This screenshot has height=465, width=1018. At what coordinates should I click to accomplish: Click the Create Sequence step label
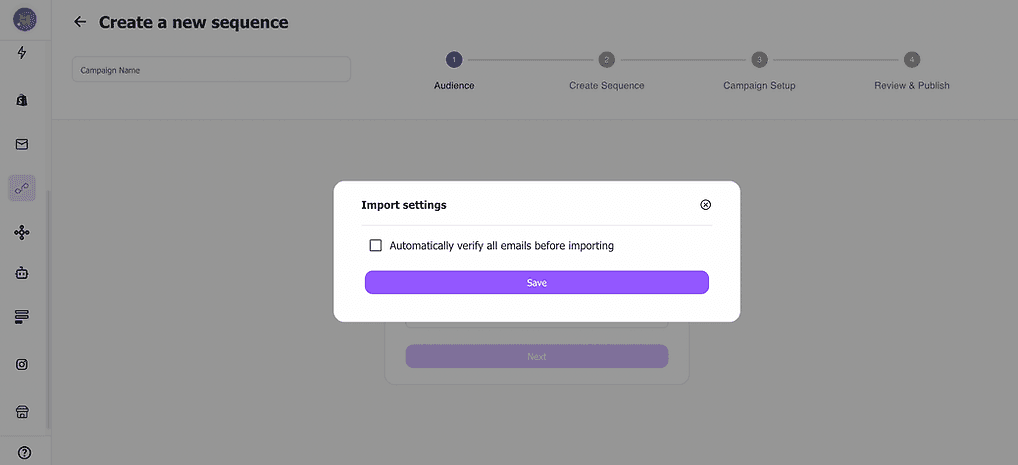[606, 86]
